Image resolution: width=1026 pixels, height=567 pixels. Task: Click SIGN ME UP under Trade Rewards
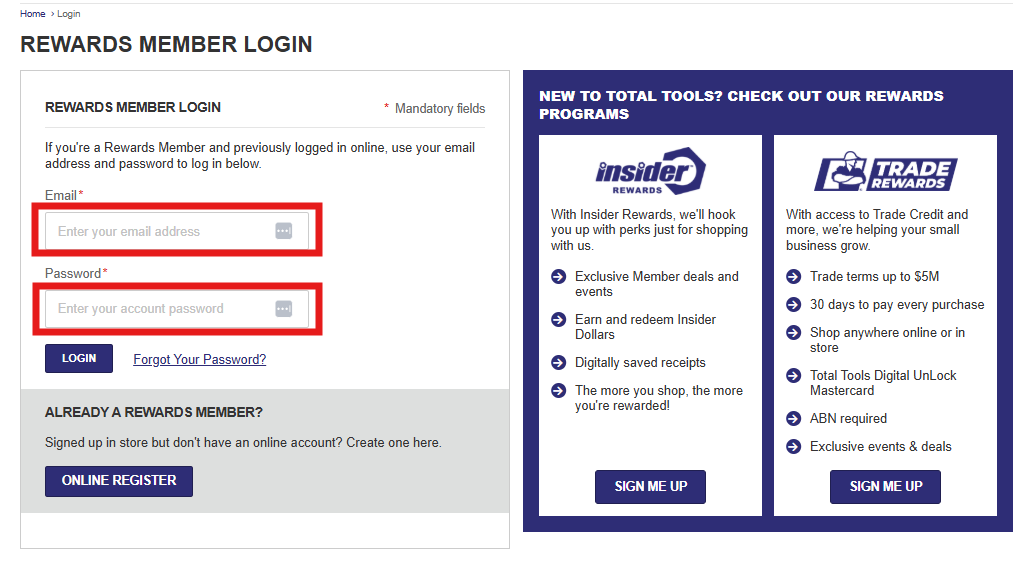(x=885, y=487)
